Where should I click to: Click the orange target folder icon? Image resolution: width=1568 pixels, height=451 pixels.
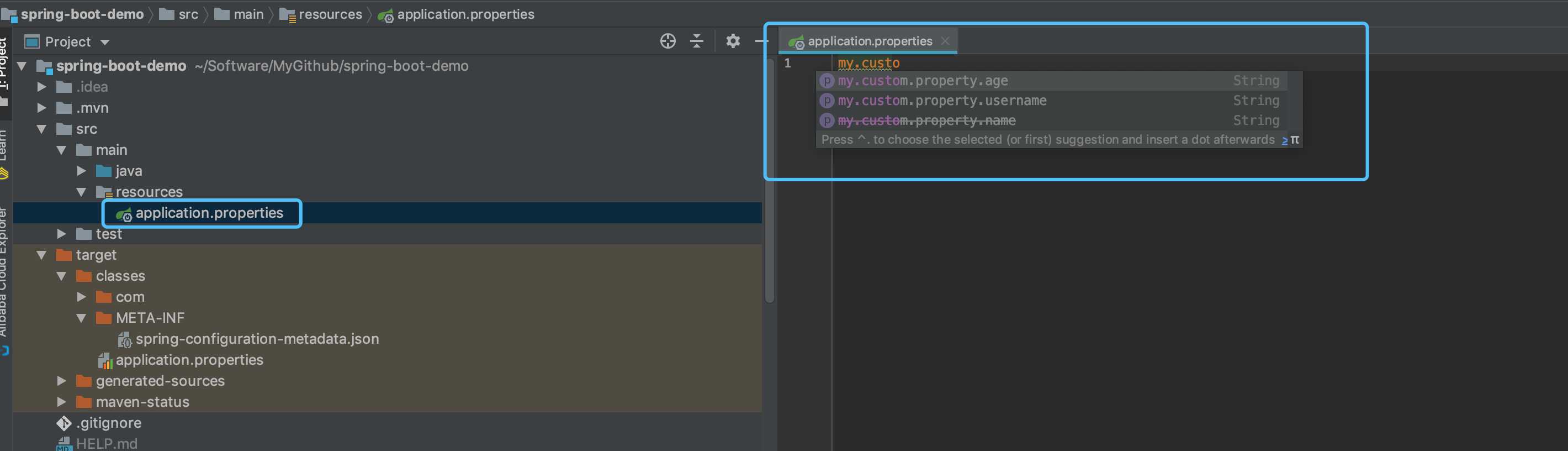[64, 255]
